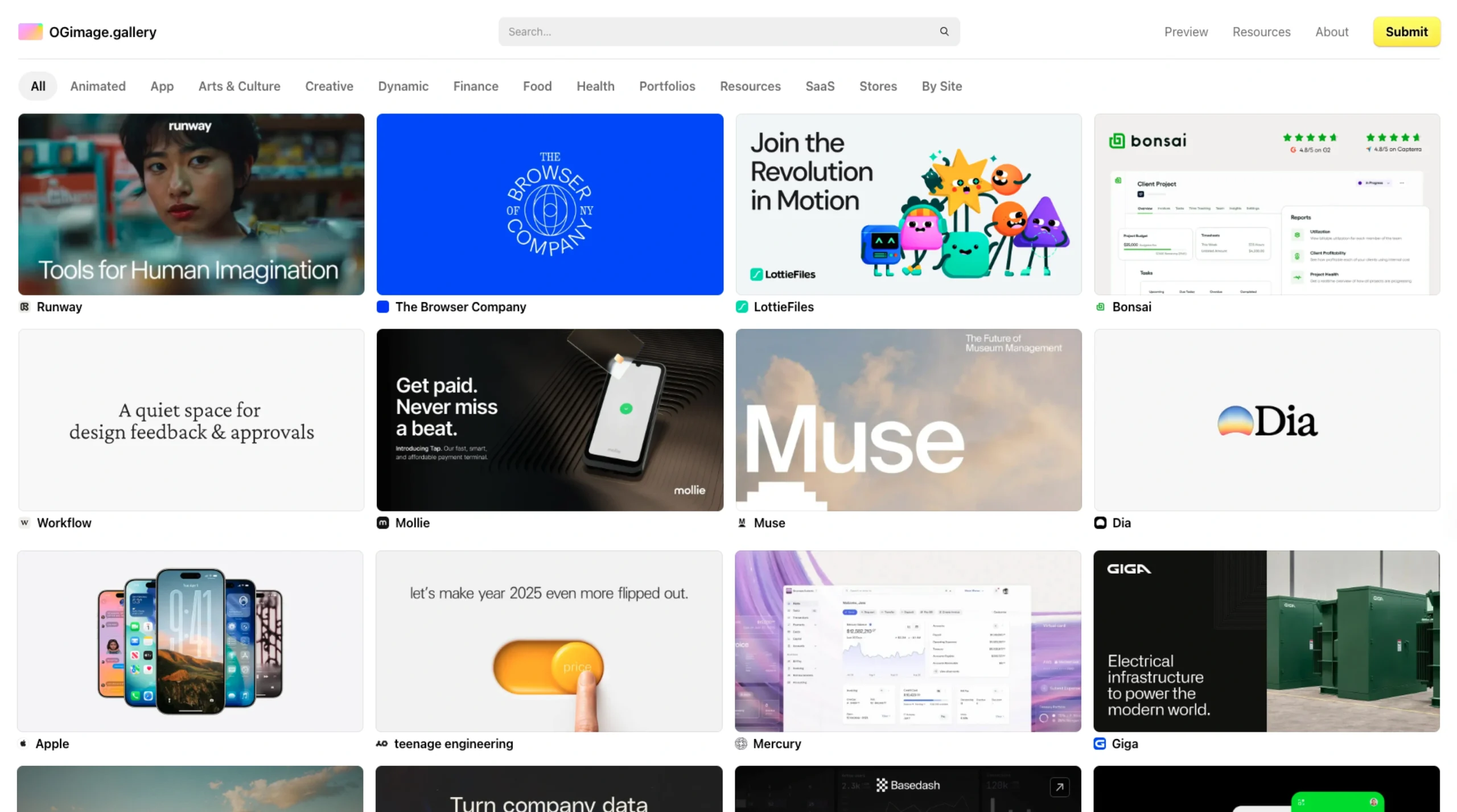1457x812 pixels.
Task: Open the Muse OG image thumbnail
Action: pyautogui.click(x=908, y=420)
